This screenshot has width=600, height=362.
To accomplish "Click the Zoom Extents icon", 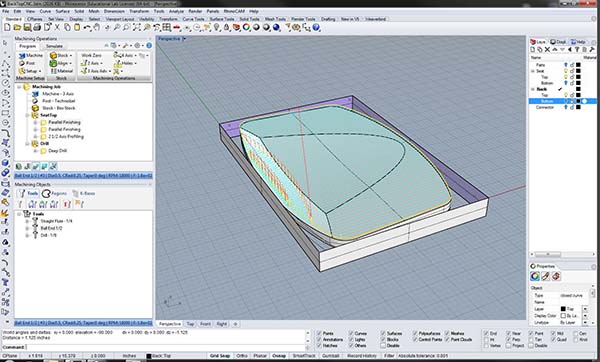I will coord(137,27).
